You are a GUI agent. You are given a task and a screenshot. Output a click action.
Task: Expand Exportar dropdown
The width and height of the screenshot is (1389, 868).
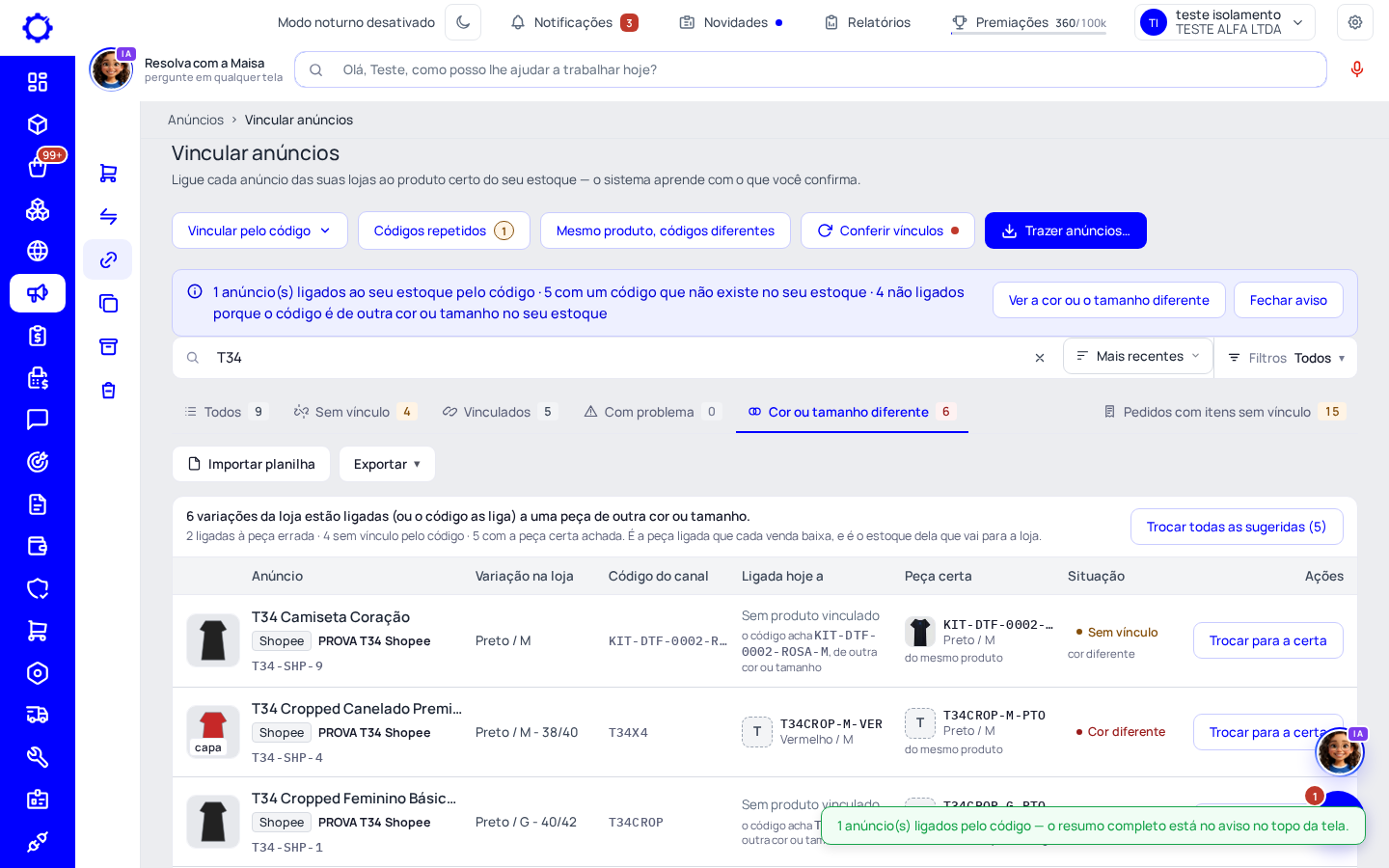pyautogui.click(x=387, y=464)
